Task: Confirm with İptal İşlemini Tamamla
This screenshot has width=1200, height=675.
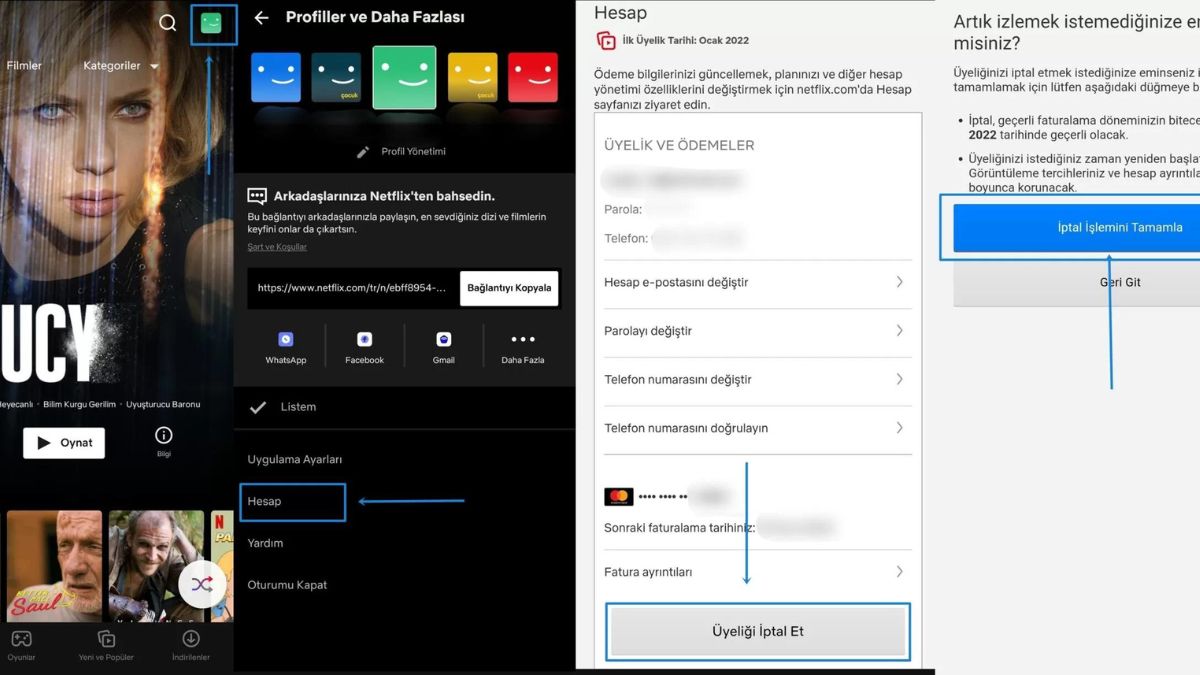Action: 1118,227
